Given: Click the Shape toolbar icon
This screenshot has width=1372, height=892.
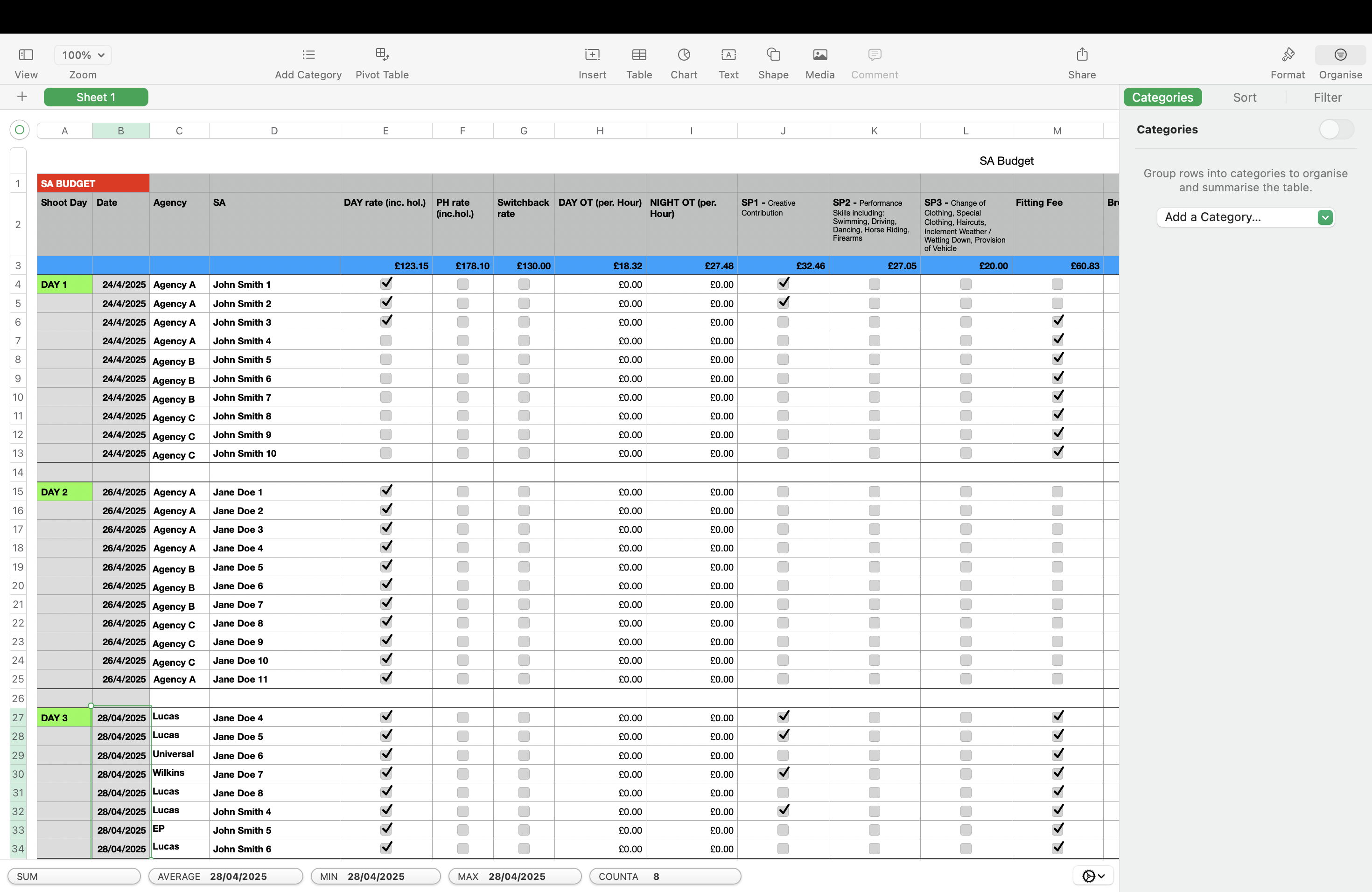Looking at the screenshot, I should (773, 55).
